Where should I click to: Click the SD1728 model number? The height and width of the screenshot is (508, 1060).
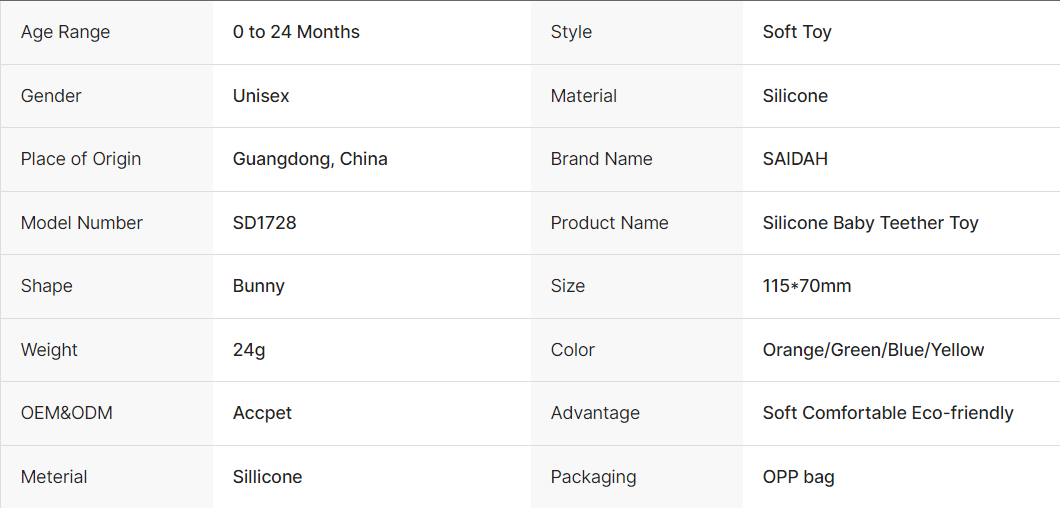click(x=264, y=223)
